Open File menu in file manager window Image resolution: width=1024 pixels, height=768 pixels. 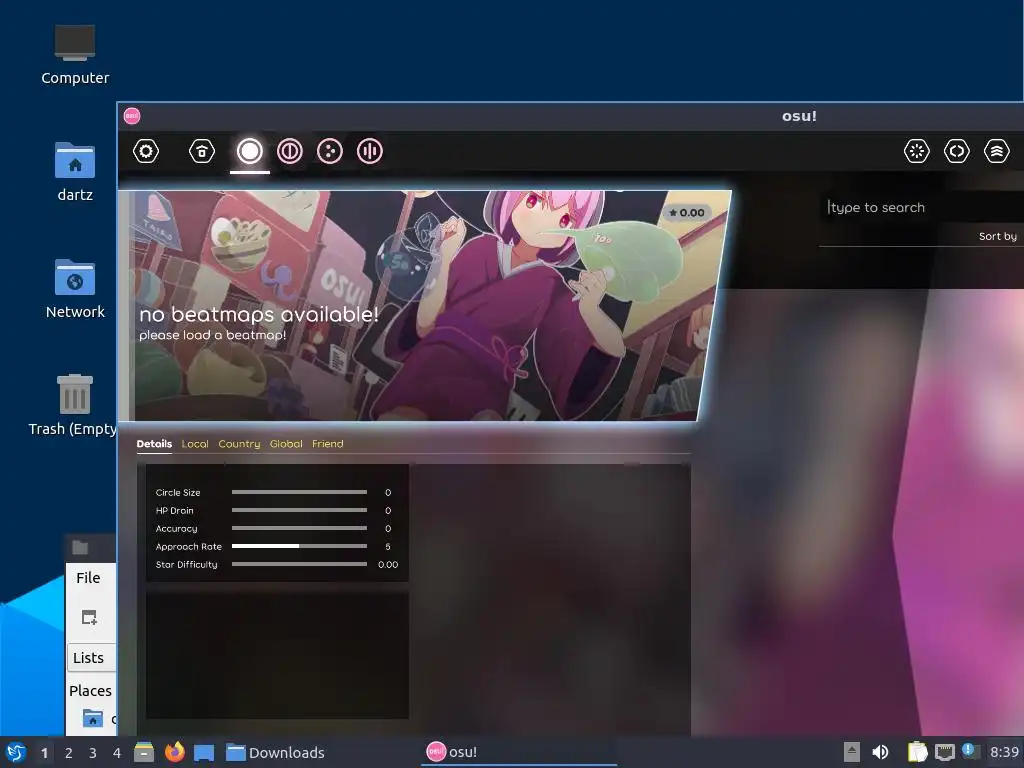(88, 578)
